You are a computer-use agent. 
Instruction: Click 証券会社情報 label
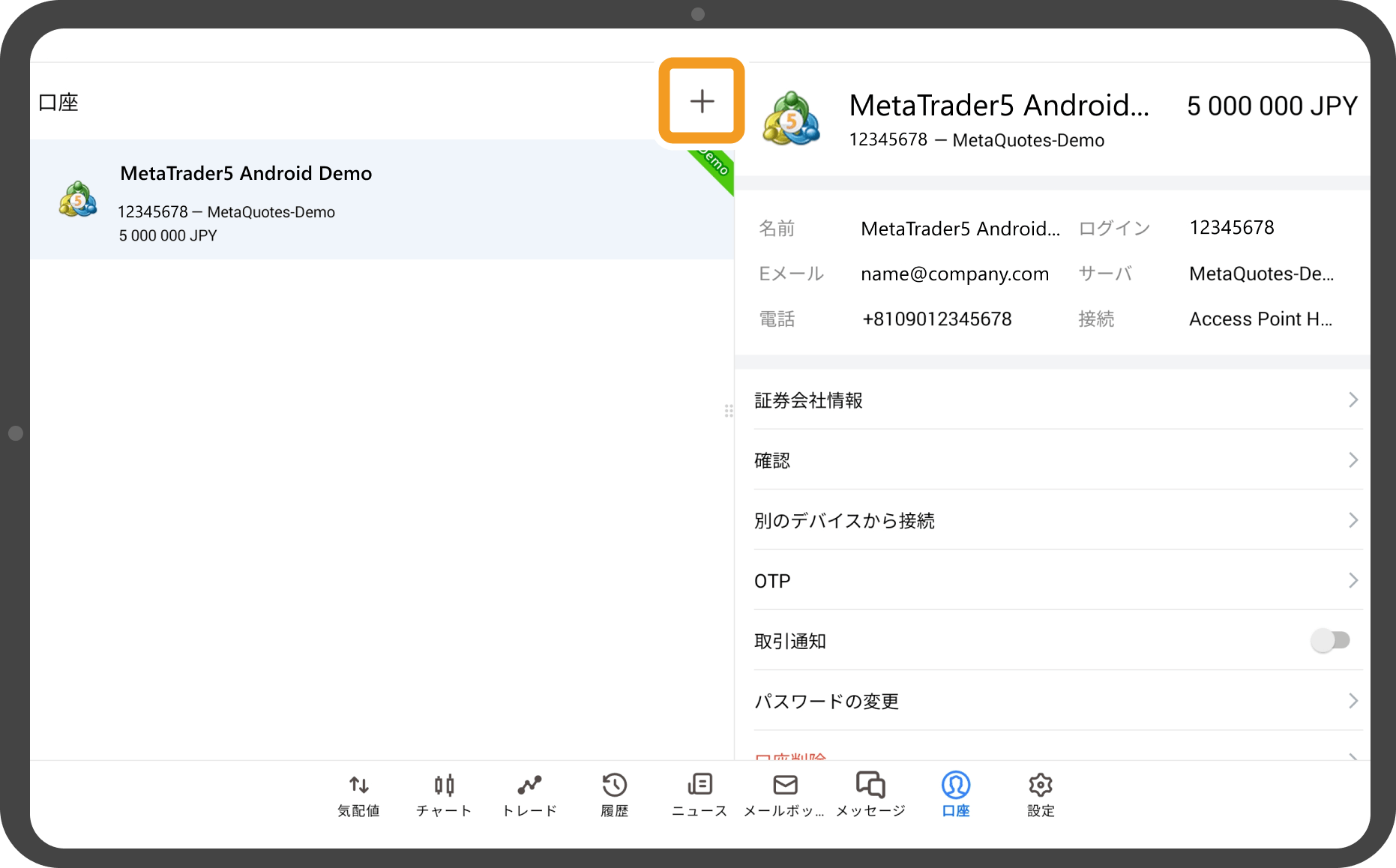coord(808,400)
